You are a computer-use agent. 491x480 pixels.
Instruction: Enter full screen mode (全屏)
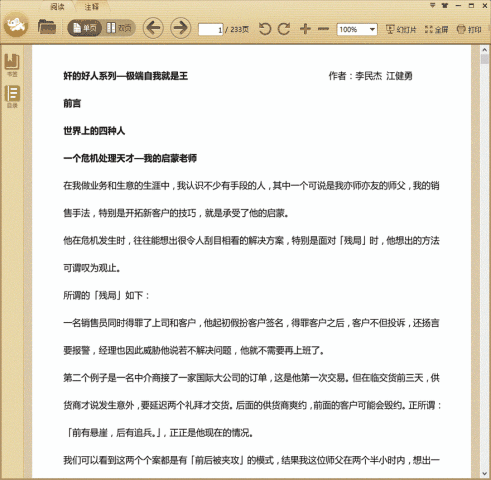pos(436,29)
